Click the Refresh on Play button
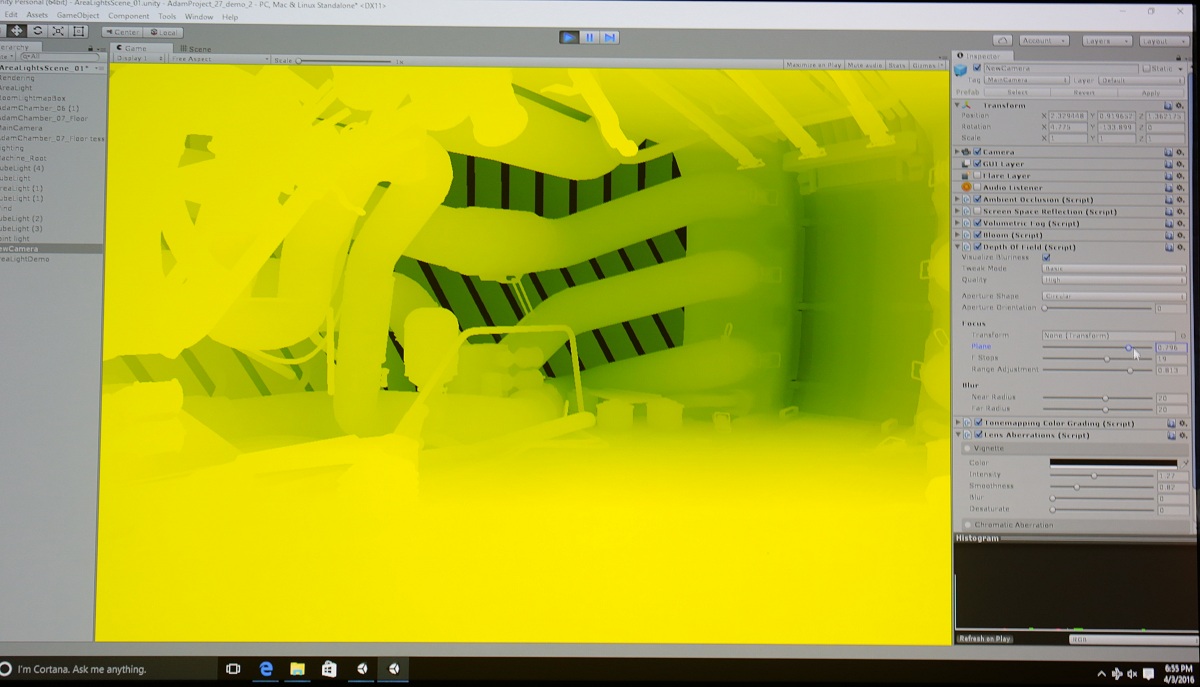Screen dimensions: 1200x687 point(985,638)
